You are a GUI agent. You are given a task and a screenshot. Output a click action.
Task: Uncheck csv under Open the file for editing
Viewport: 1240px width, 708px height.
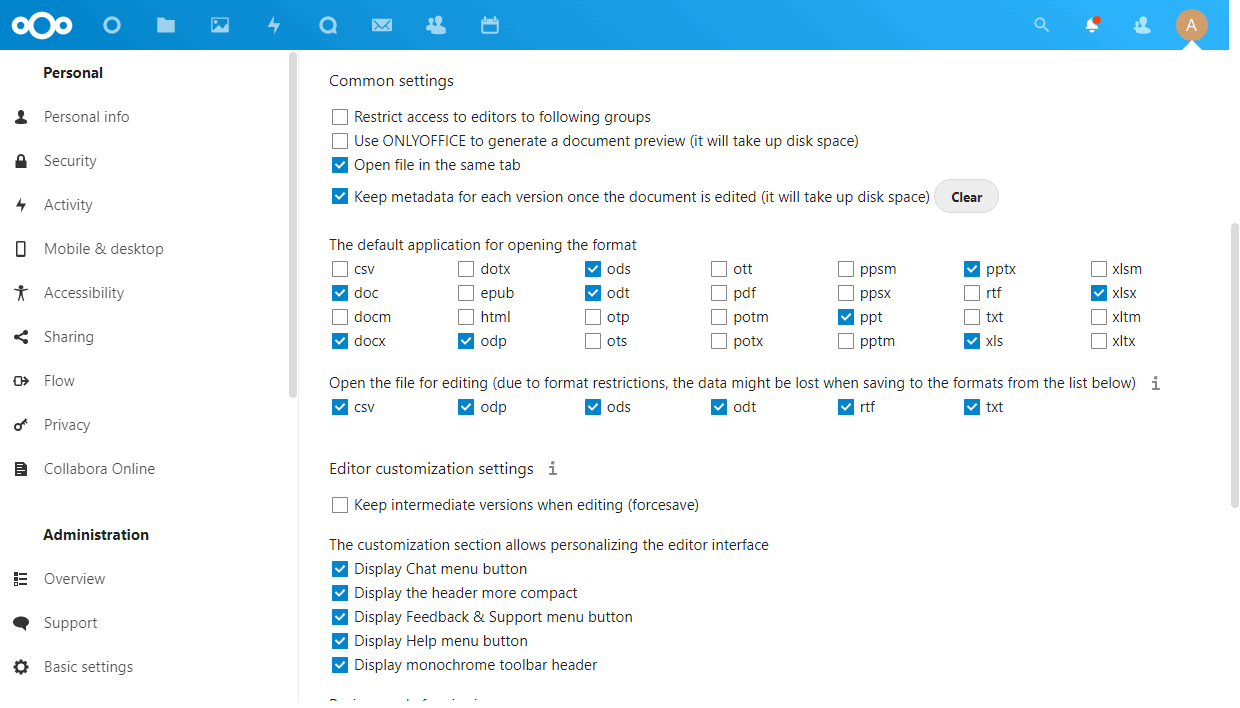click(x=340, y=407)
